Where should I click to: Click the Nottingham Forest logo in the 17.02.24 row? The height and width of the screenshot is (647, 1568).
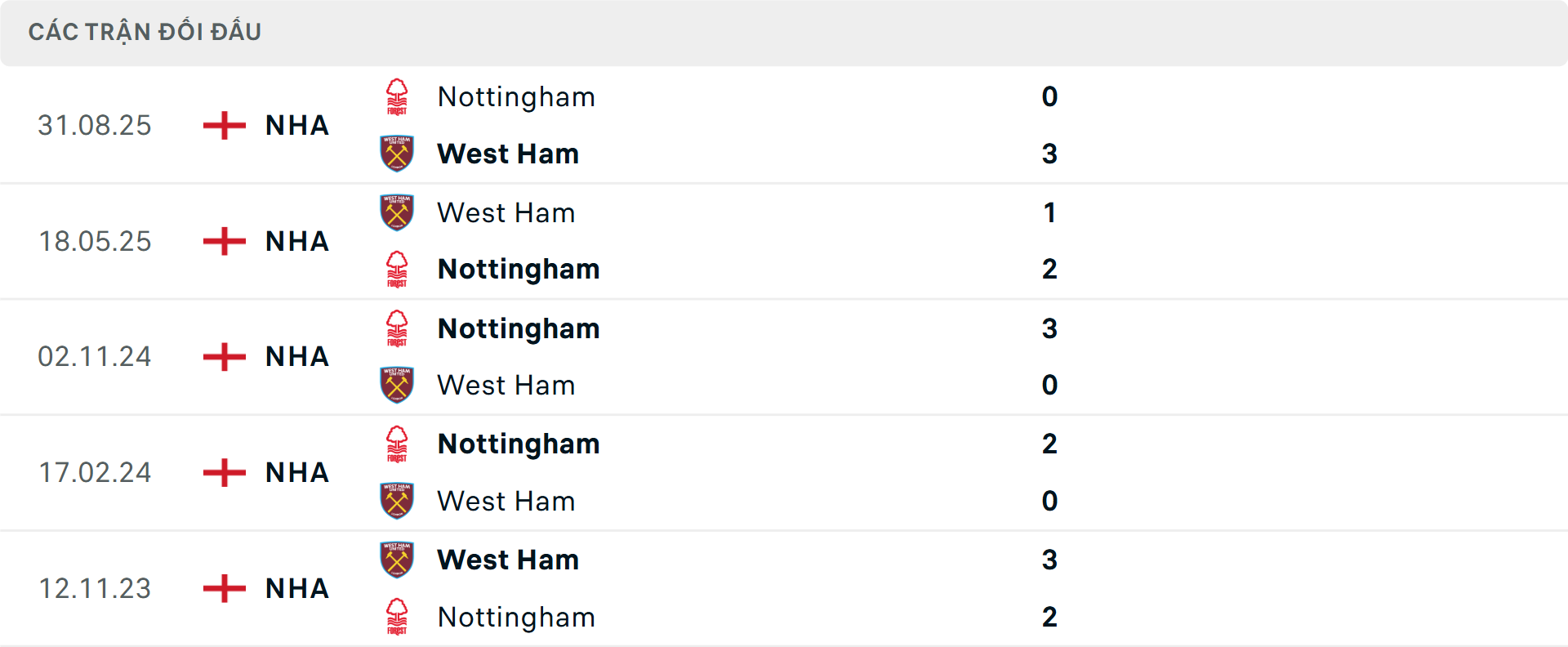coord(398,444)
